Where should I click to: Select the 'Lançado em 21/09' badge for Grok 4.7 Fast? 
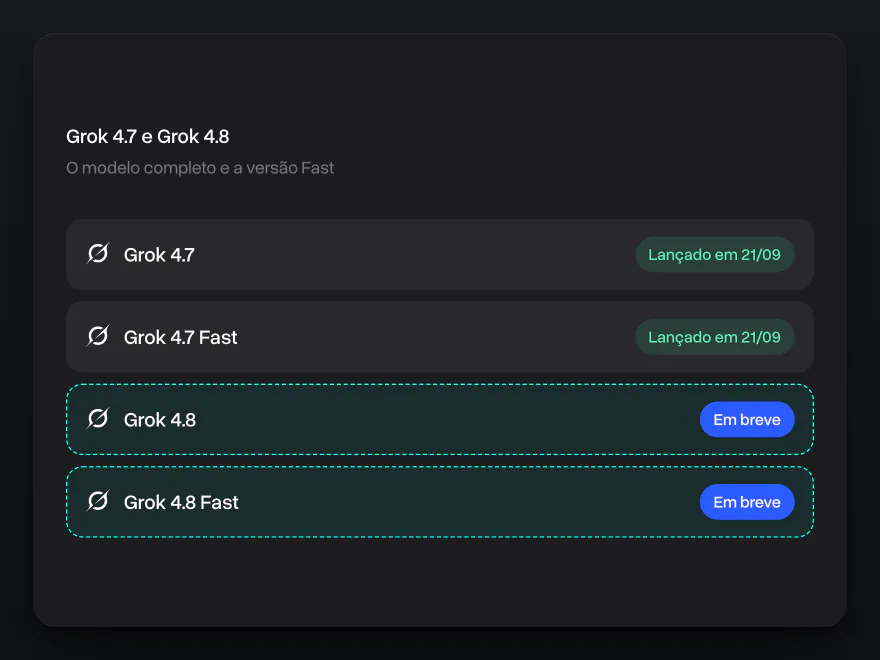coord(714,337)
